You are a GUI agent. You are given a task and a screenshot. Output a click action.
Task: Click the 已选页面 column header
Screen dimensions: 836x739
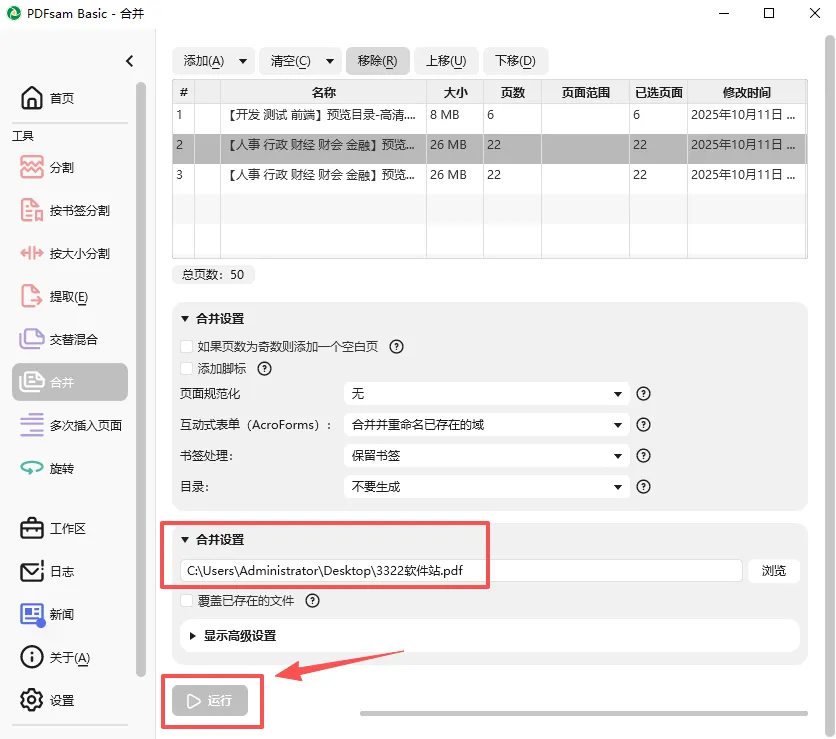658,92
